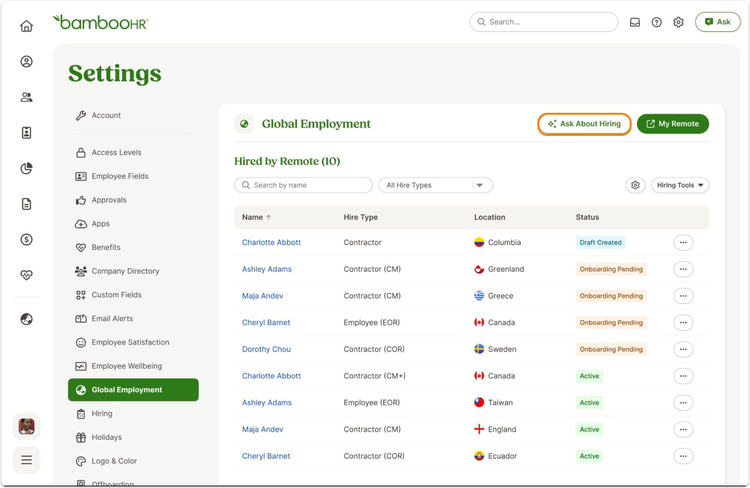This screenshot has height=488, width=750.
Task: Open Cheryl Barnet link in Canada row
Action: pyautogui.click(x=266, y=323)
